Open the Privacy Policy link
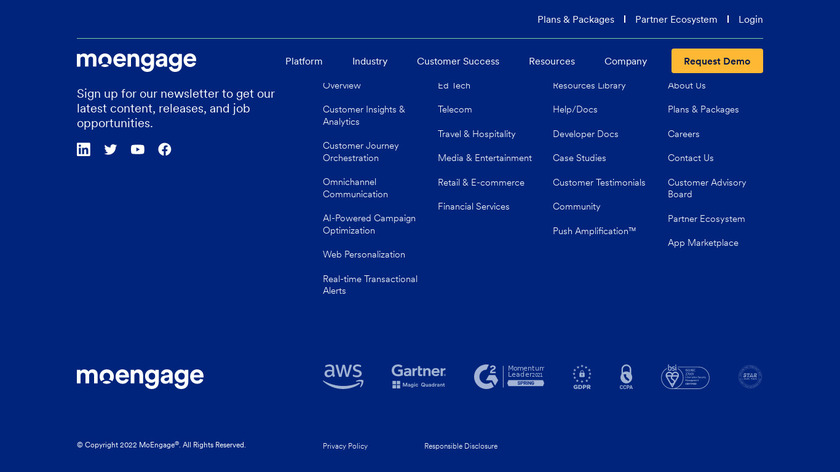This screenshot has height=472, width=840. (x=345, y=446)
